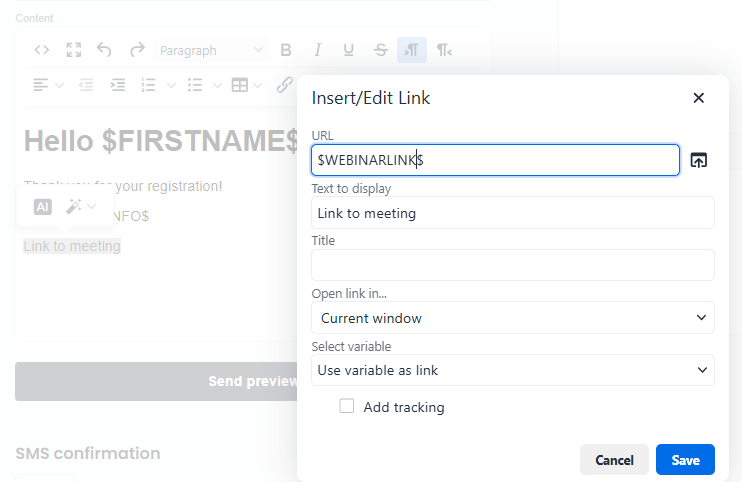Enable Add tracking checkbox
Viewport: 742px width, 482px height.
coord(346,406)
